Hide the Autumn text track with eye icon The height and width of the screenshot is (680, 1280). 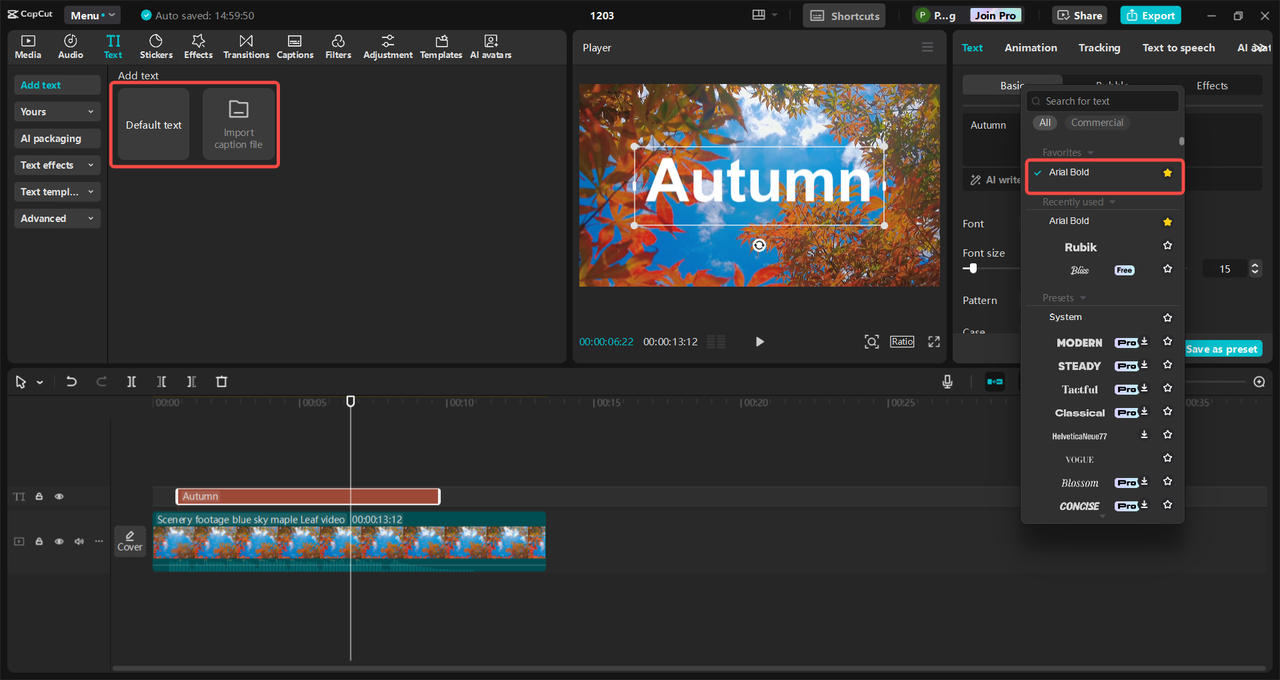[59, 497]
